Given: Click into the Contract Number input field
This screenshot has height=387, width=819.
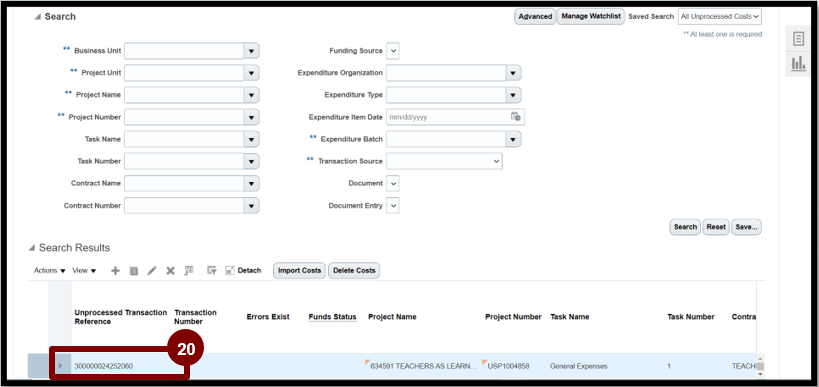Looking at the screenshot, I should coord(184,206).
